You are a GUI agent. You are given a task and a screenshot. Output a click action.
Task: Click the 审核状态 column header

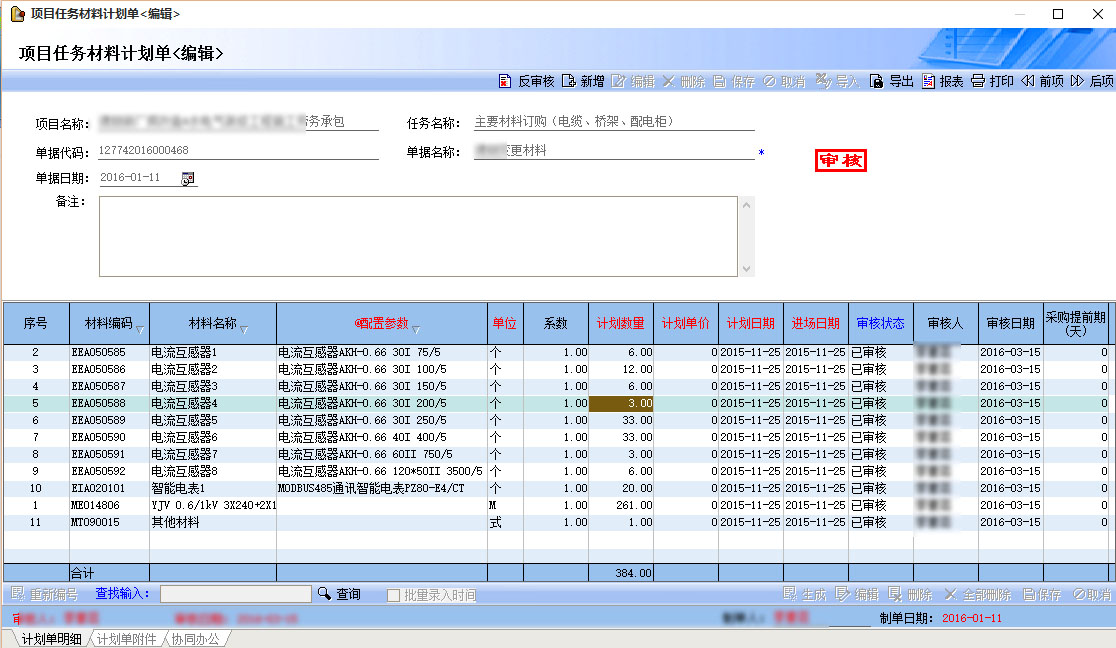point(880,323)
